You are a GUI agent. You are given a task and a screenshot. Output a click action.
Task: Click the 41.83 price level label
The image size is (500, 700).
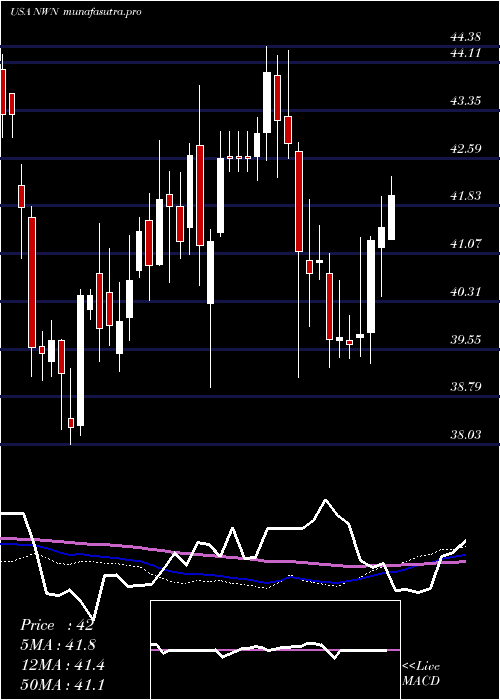pos(466,196)
